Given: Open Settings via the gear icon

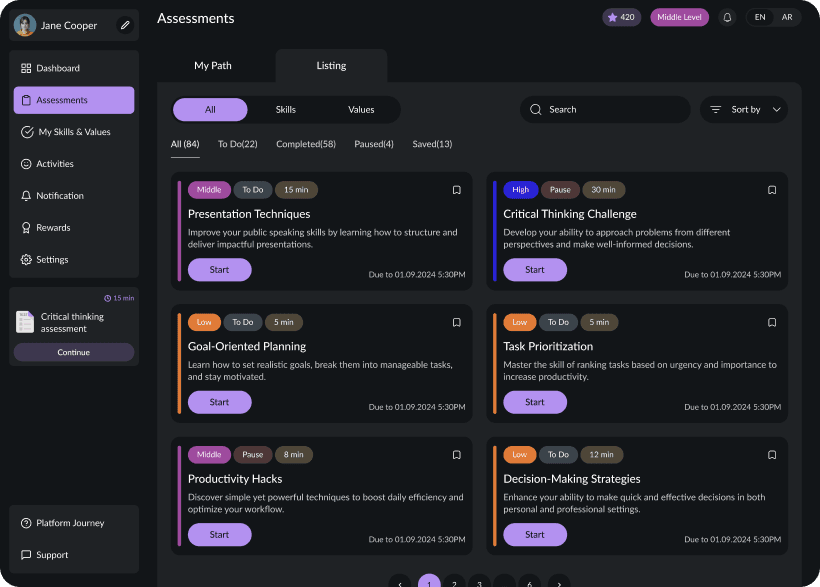Looking at the screenshot, I should (x=24, y=259).
